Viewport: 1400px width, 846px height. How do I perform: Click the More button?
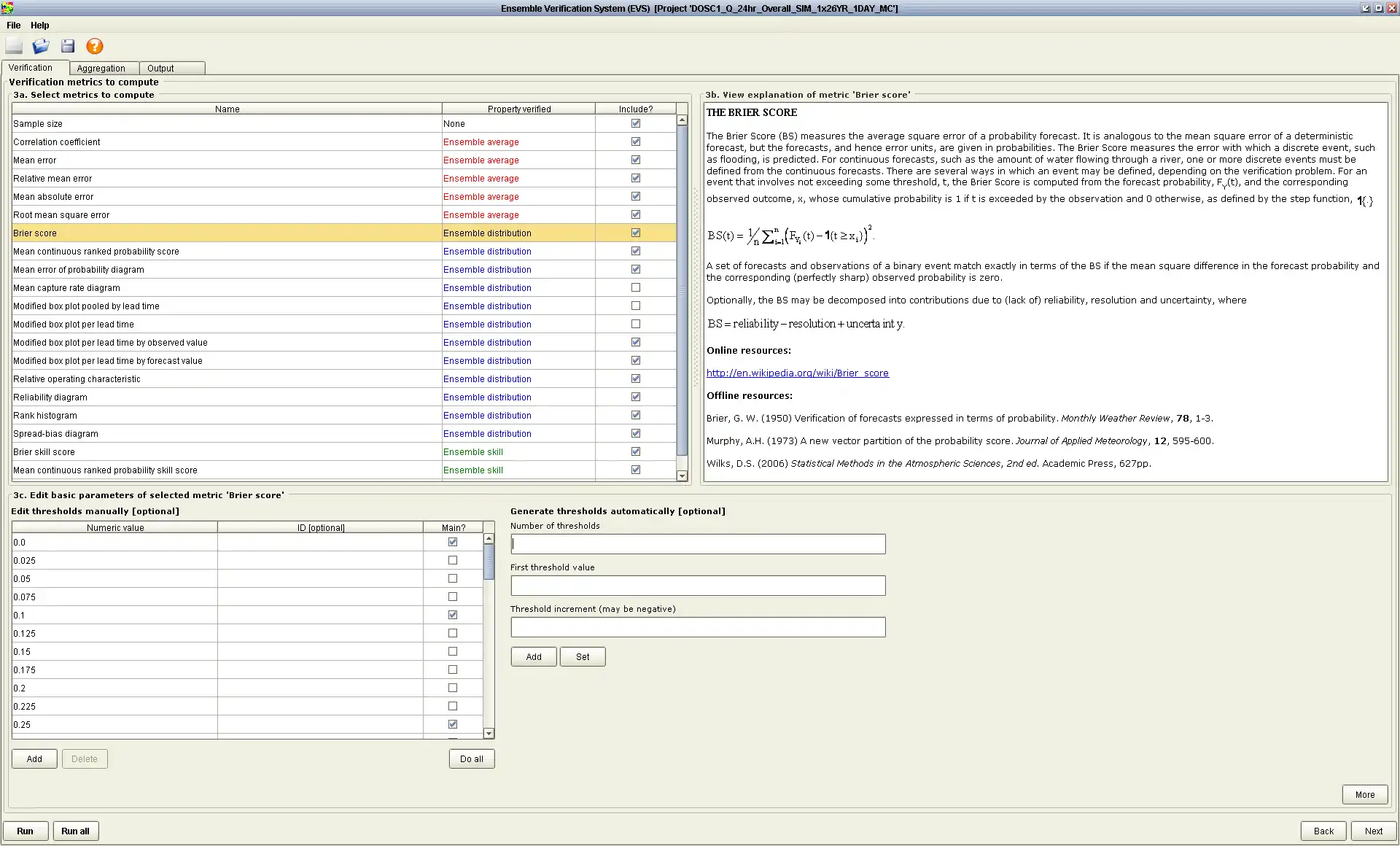pyautogui.click(x=1364, y=794)
